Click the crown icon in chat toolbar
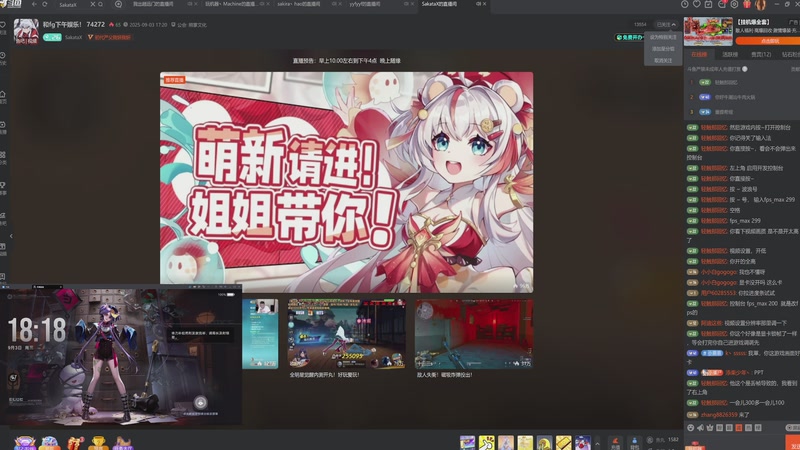The height and width of the screenshot is (450, 800). [710, 428]
